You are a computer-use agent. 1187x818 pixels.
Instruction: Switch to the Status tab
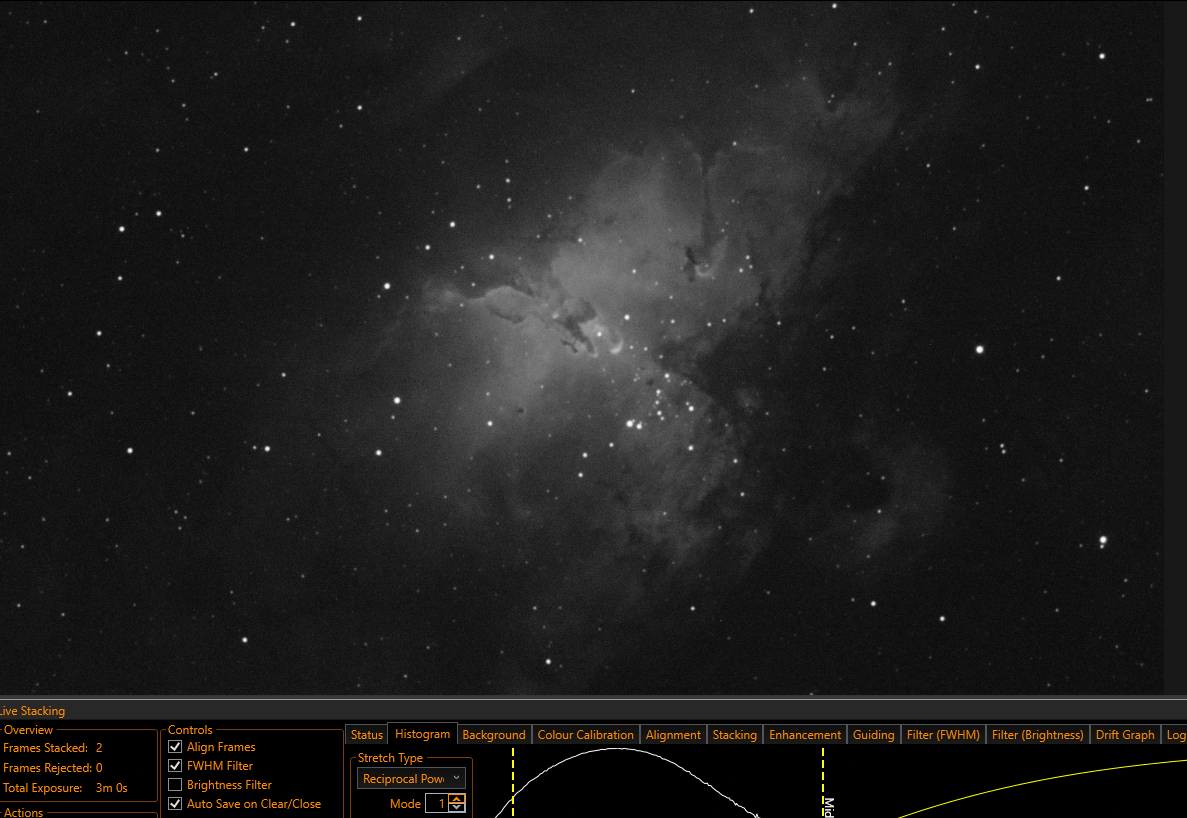[x=366, y=735]
